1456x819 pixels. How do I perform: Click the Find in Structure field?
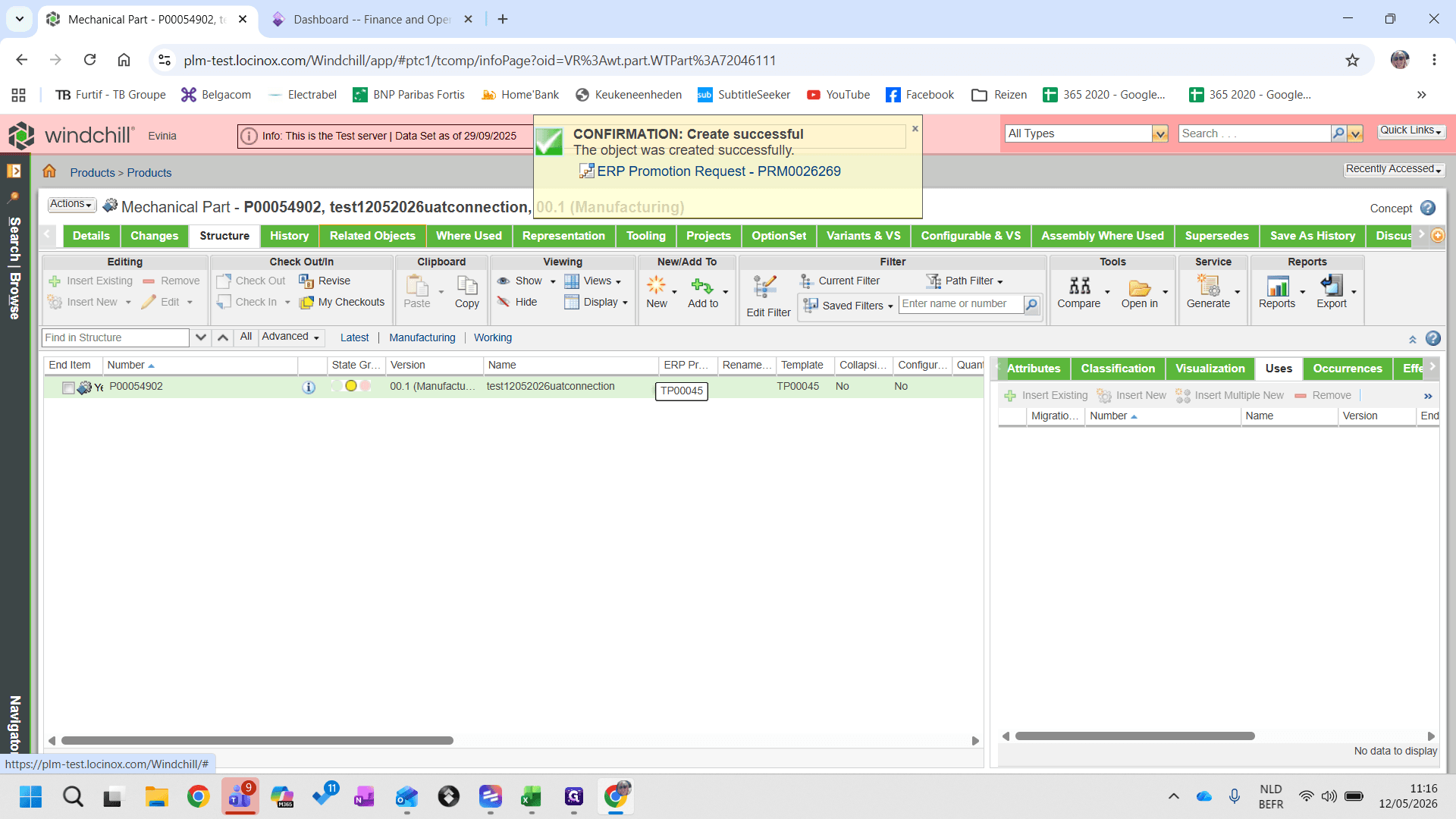tap(115, 338)
